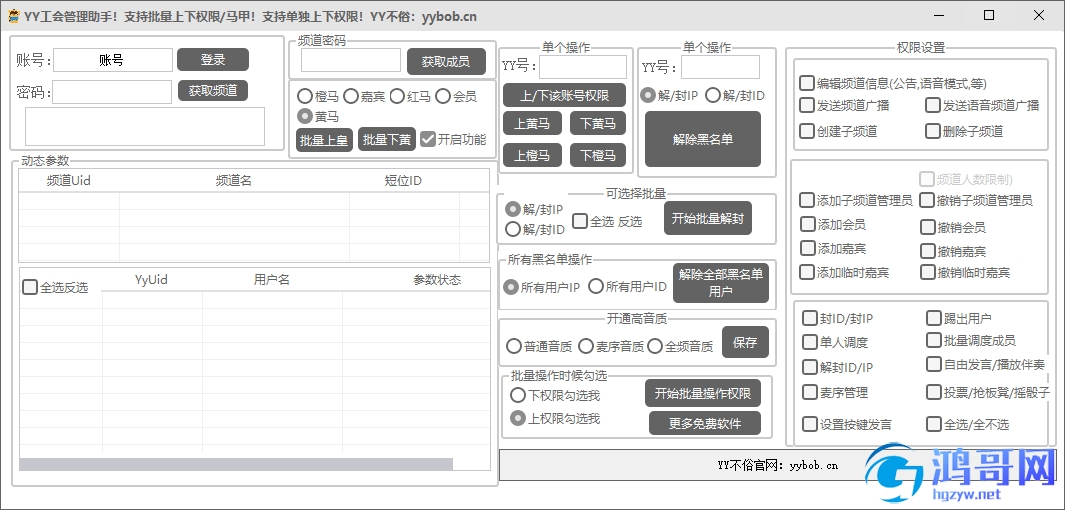
Task: Click the 解除全部黑名单用户 button
Action: (721, 283)
